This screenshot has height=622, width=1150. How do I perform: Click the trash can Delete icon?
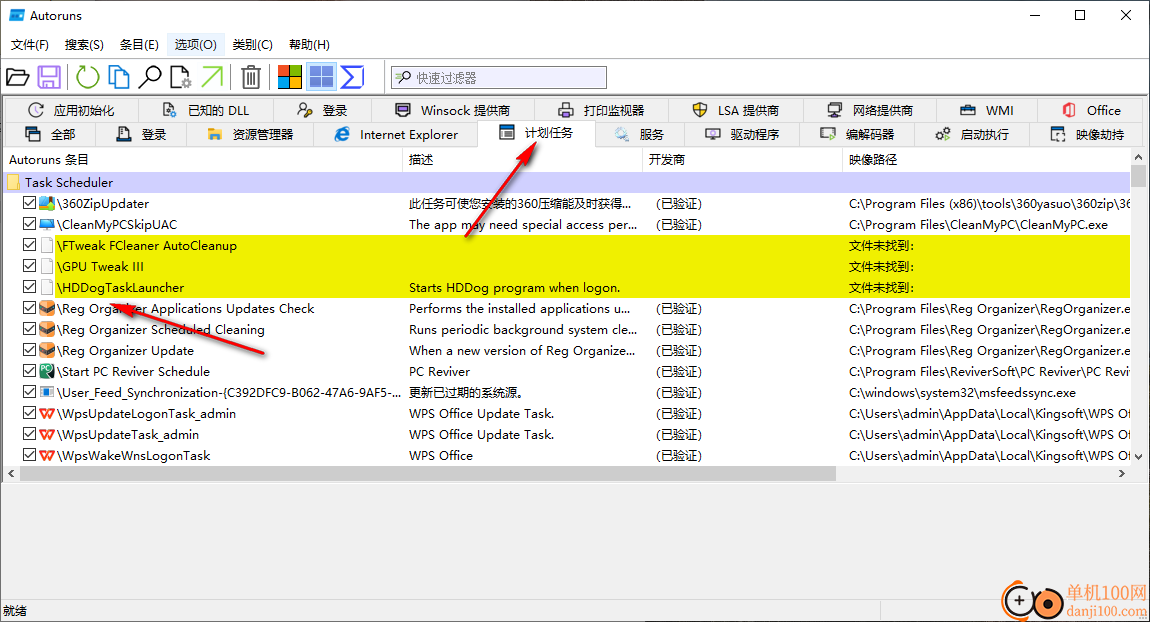click(251, 77)
